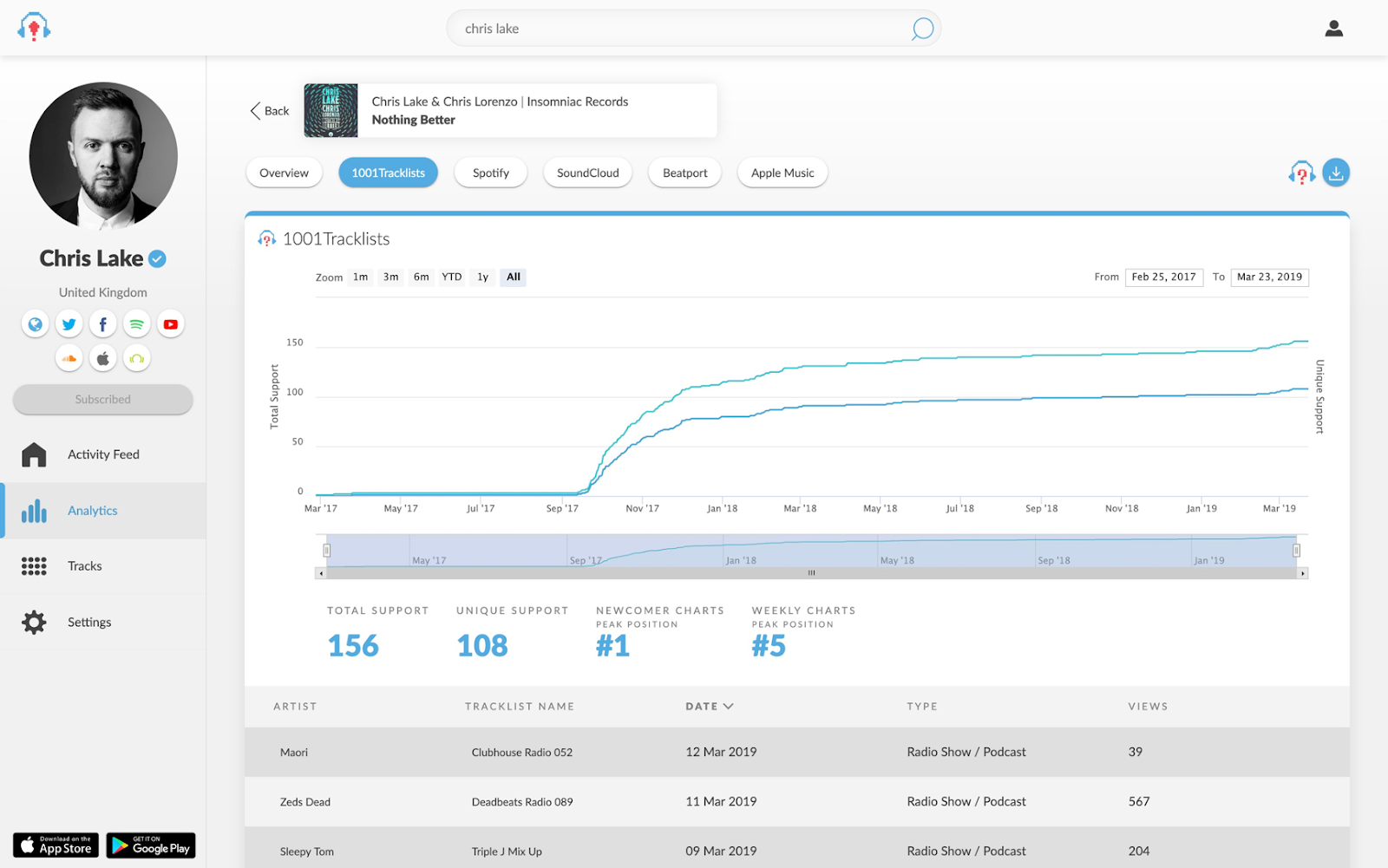
Task: Open the App Store download badge
Action: pyautogui.click(x=56, y=845)
